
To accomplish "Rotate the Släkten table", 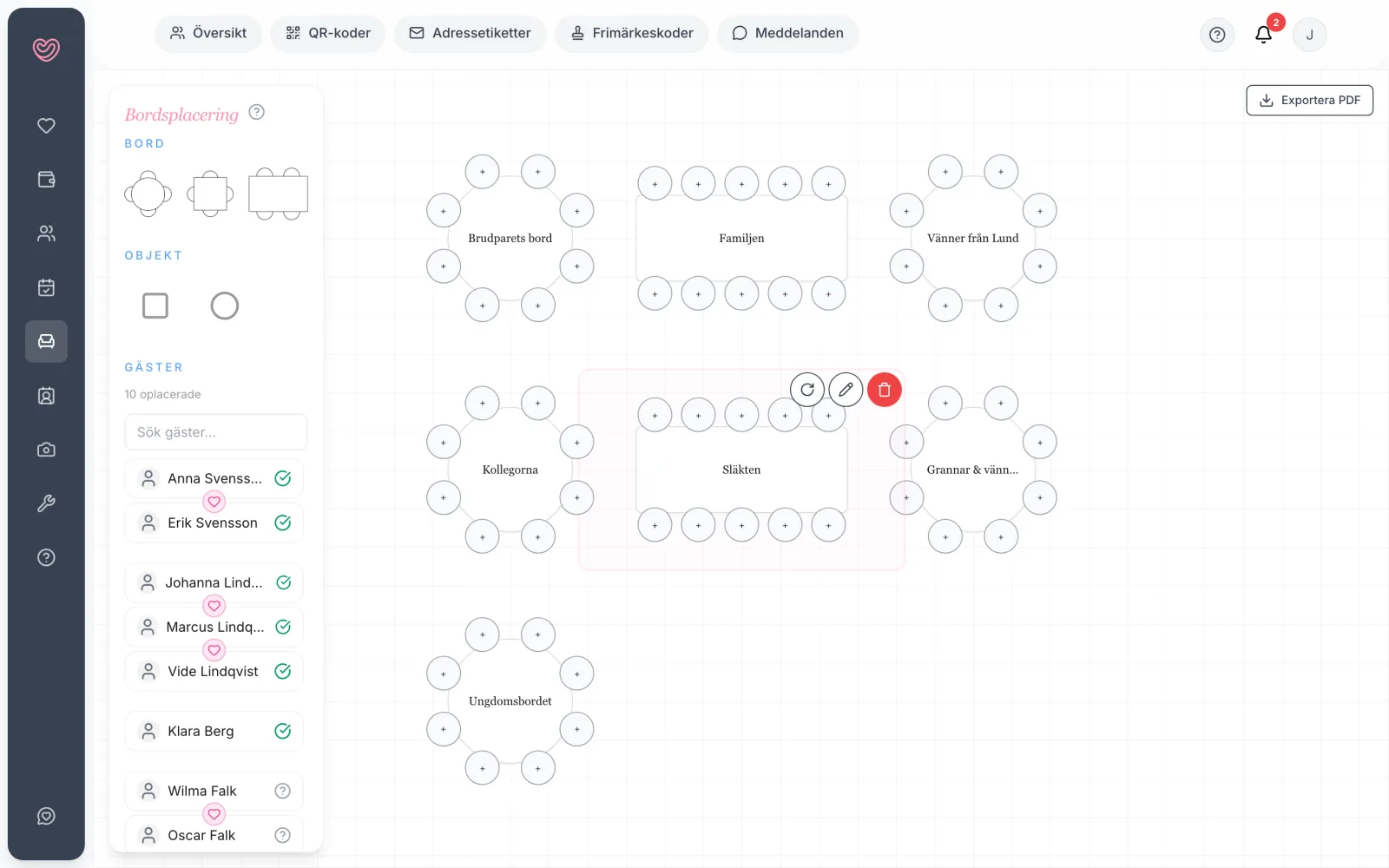I will [807, 390].
